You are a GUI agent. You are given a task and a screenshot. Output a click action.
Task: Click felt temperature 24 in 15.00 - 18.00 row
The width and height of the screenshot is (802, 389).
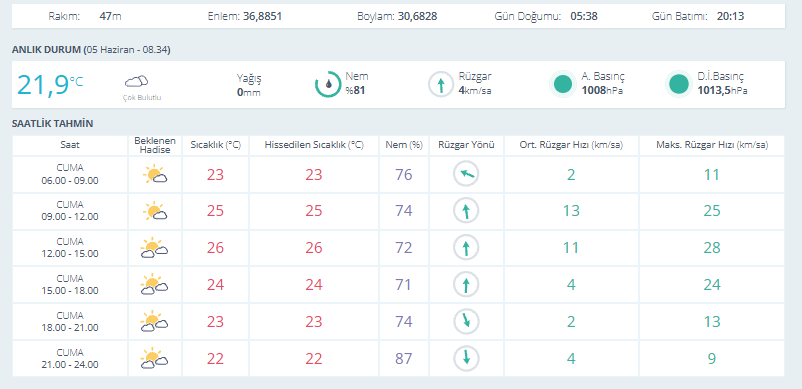314,285
